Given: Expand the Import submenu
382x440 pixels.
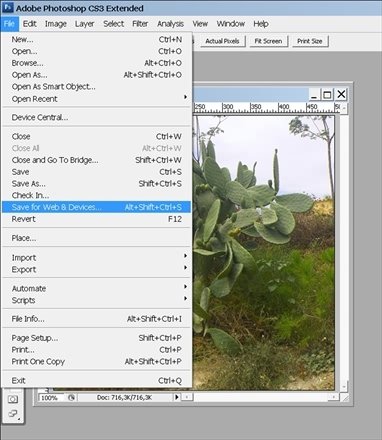Looking at the screenshot, I should [x=97, y=257].
